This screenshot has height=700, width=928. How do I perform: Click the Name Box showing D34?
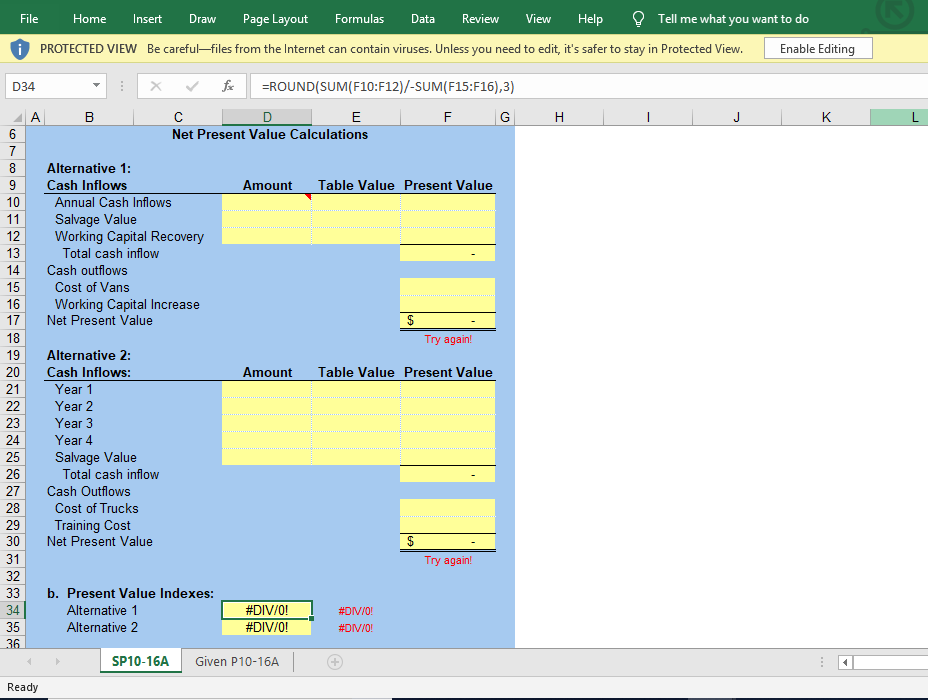click(x=56, y=86)
